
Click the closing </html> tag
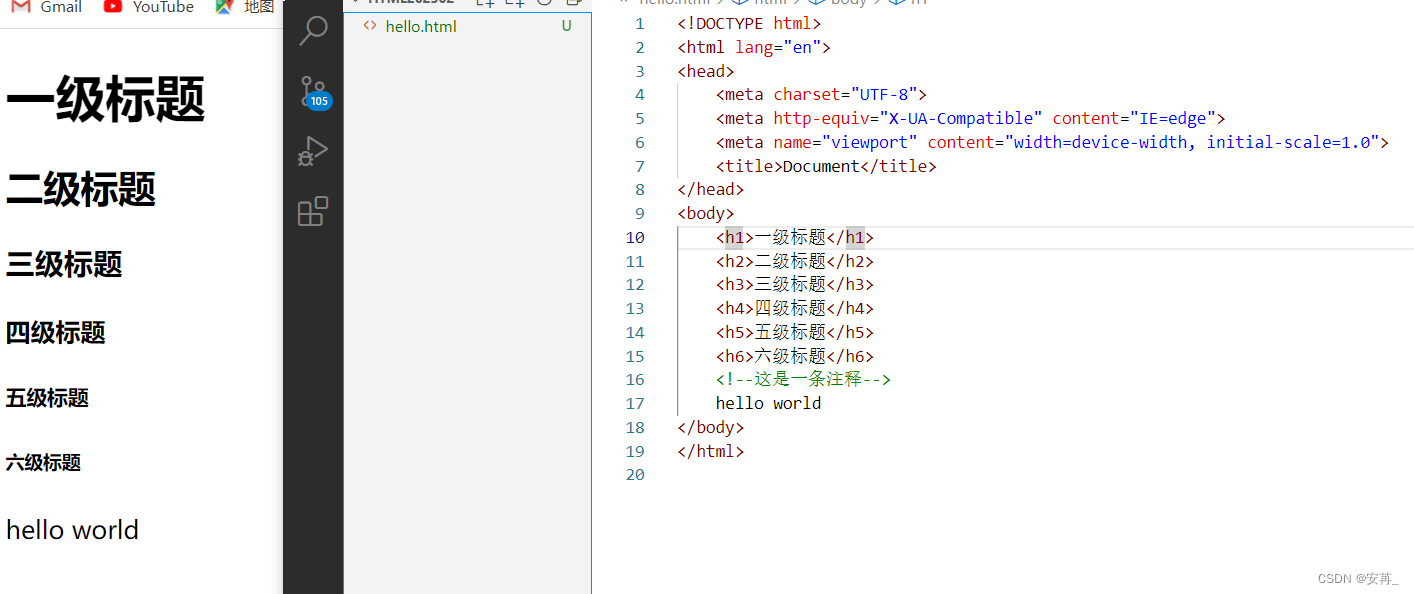coord(711,451)
